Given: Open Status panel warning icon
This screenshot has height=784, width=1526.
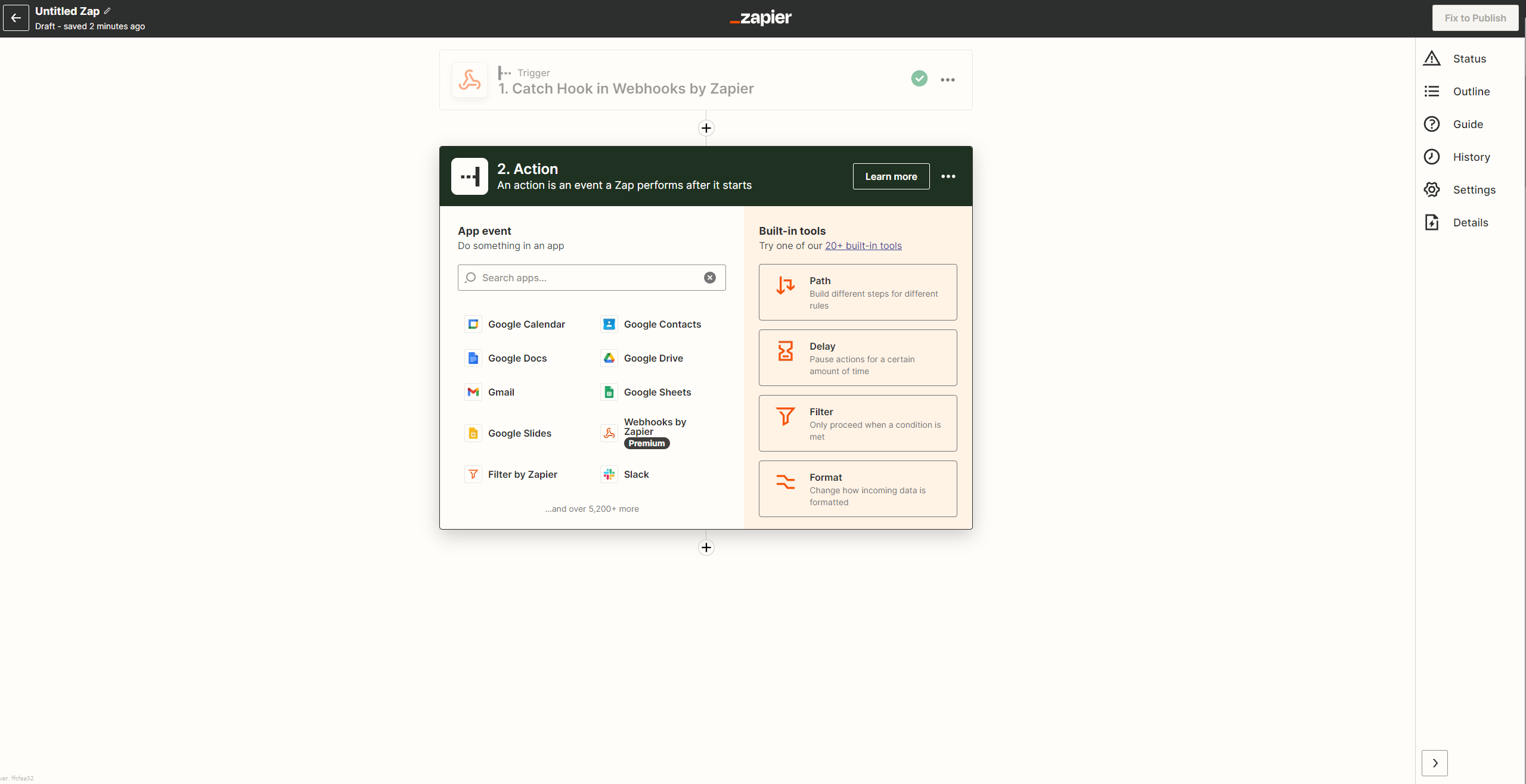Looking at the screenshot, I should click(x=1432, y=58).
